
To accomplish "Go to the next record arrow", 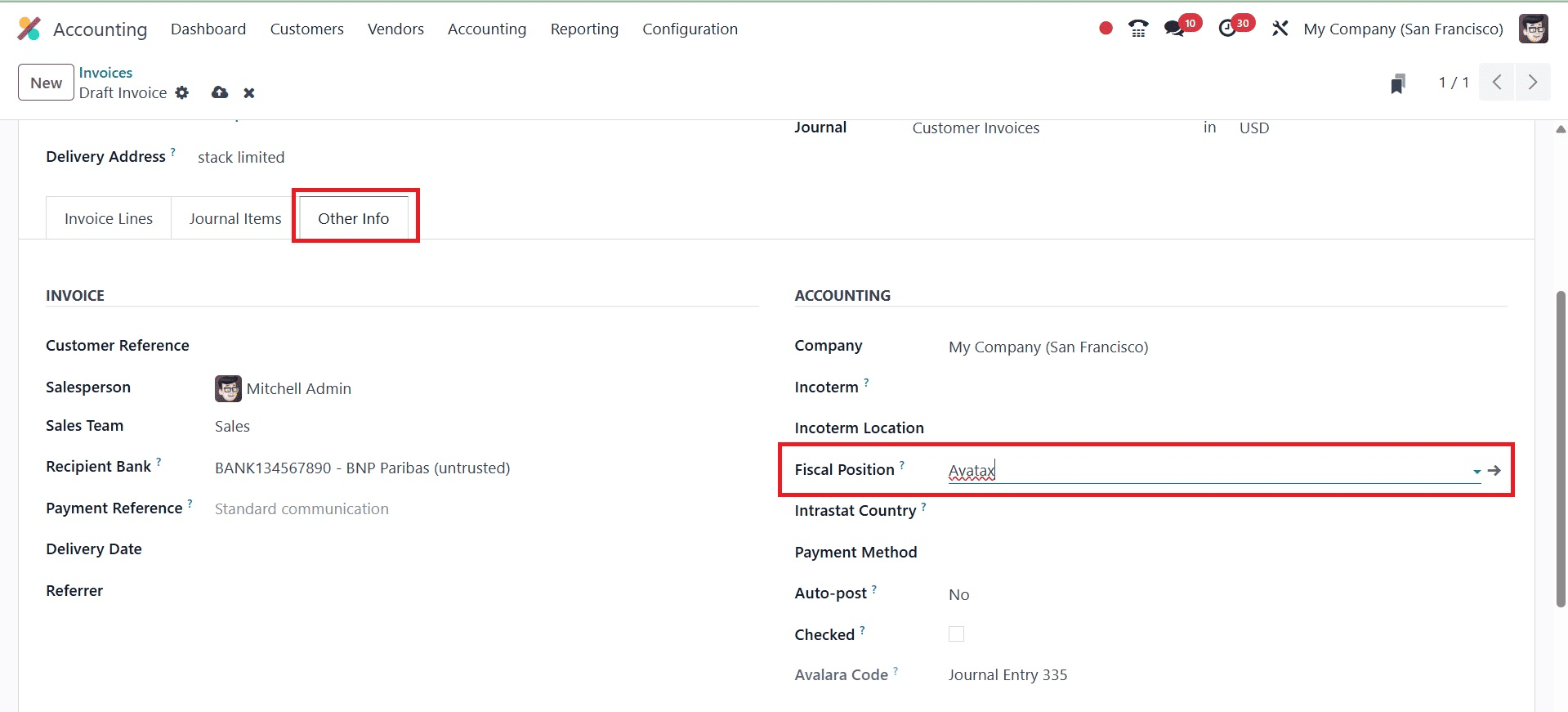I will (x=1532, y=83).
